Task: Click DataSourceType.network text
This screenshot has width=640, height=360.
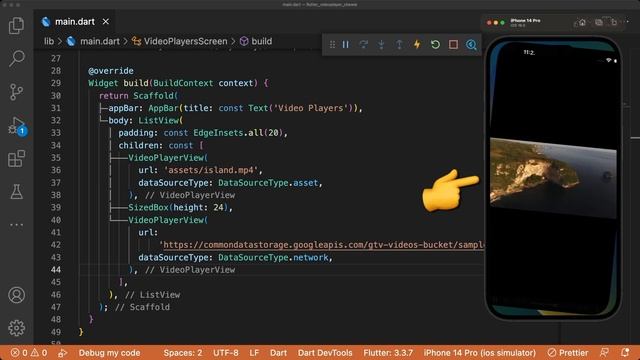Action: (273, 258)
